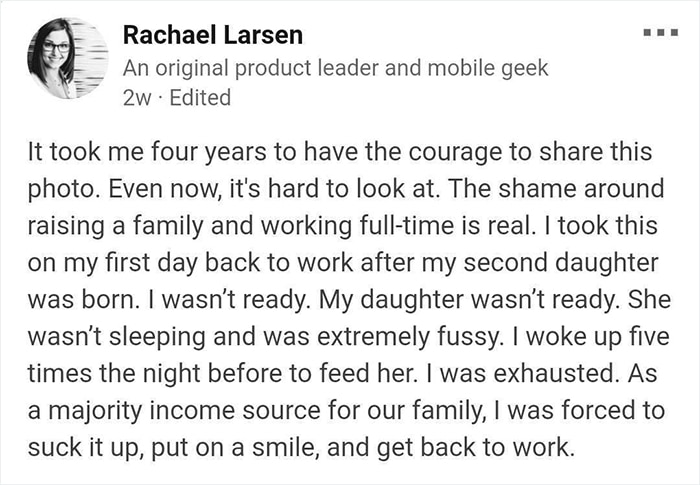Click the sentence 'My daughter wasn't ready.'
The height and width of the screenshot is (485, 700).
(x=469, y=300)
